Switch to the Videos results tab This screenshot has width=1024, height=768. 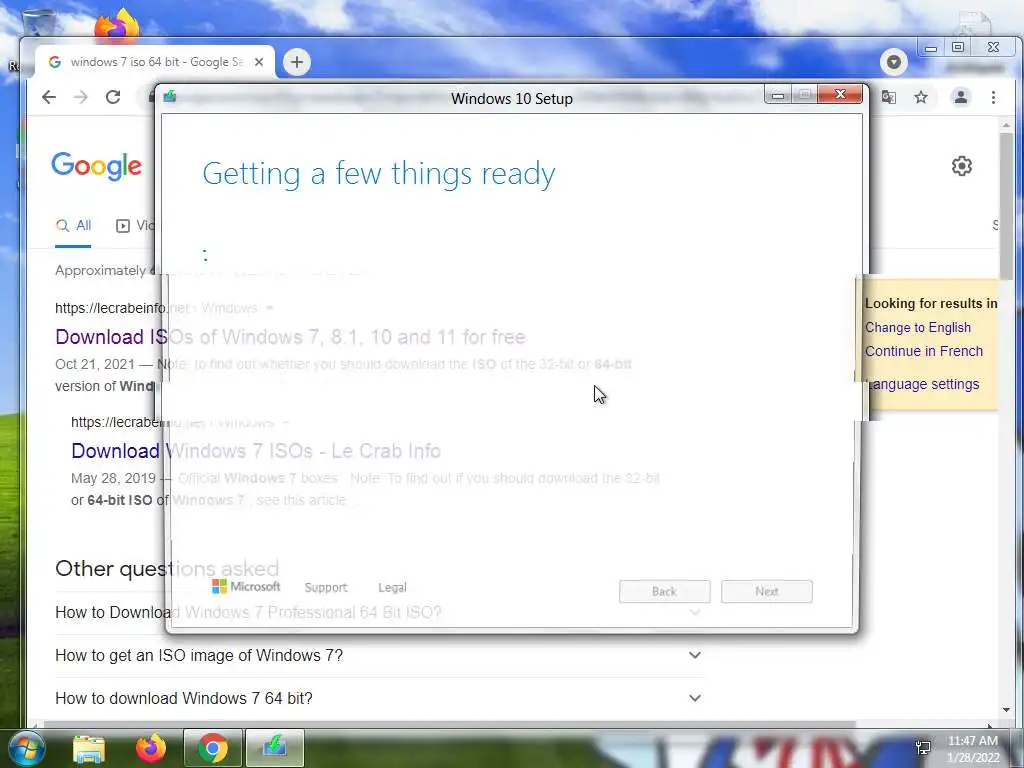[x=135, y=226]
